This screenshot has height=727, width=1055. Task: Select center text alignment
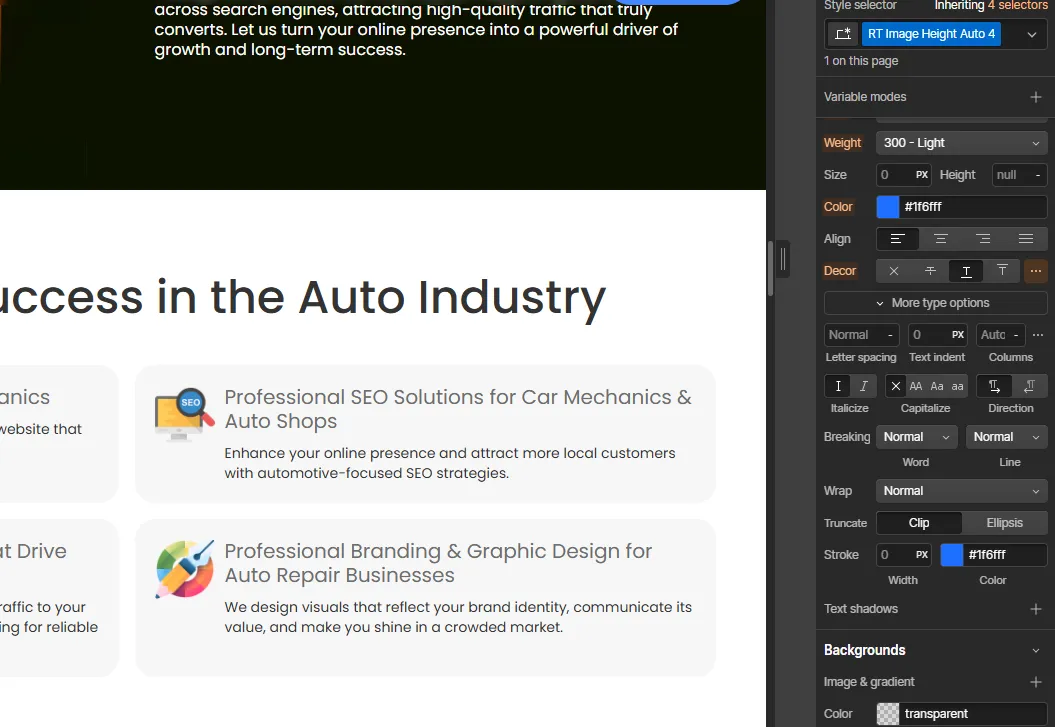pos(940,239)
